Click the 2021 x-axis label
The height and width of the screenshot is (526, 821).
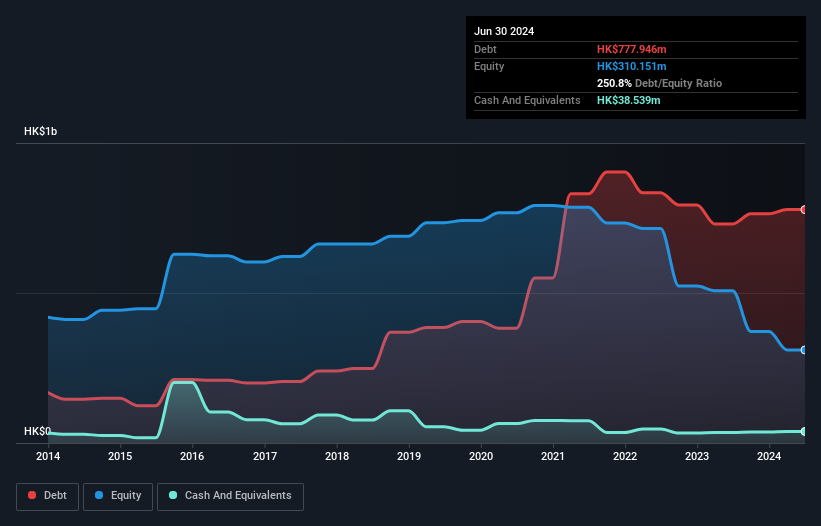tap(553, 456)
